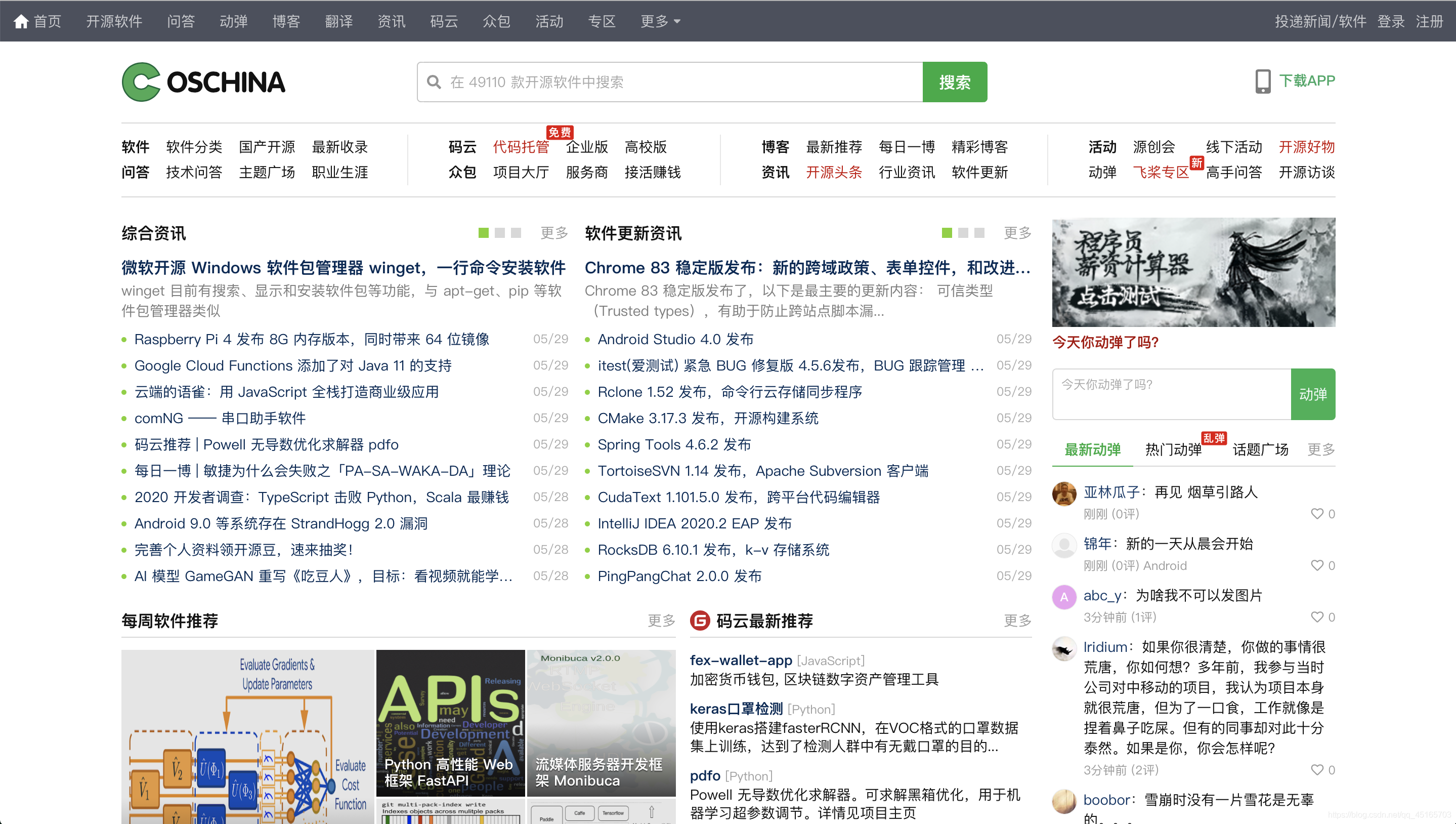Image resolution: width=1456 pixels, height=824 pixels.
Task: Open 高手问答 link
Action: (x=1234, y=172)
